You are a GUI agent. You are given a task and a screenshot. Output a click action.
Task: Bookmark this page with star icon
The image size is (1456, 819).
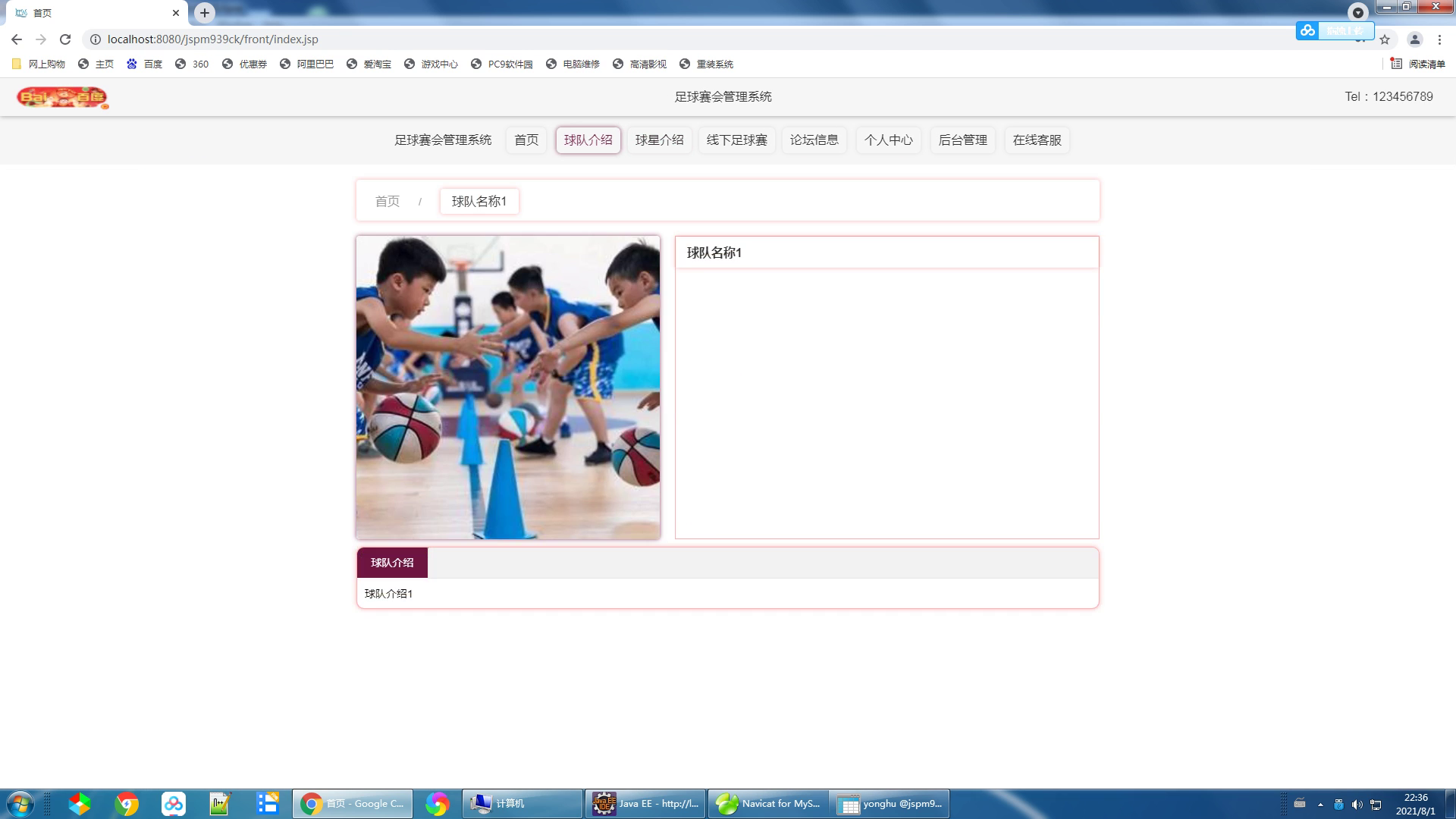1385,39
